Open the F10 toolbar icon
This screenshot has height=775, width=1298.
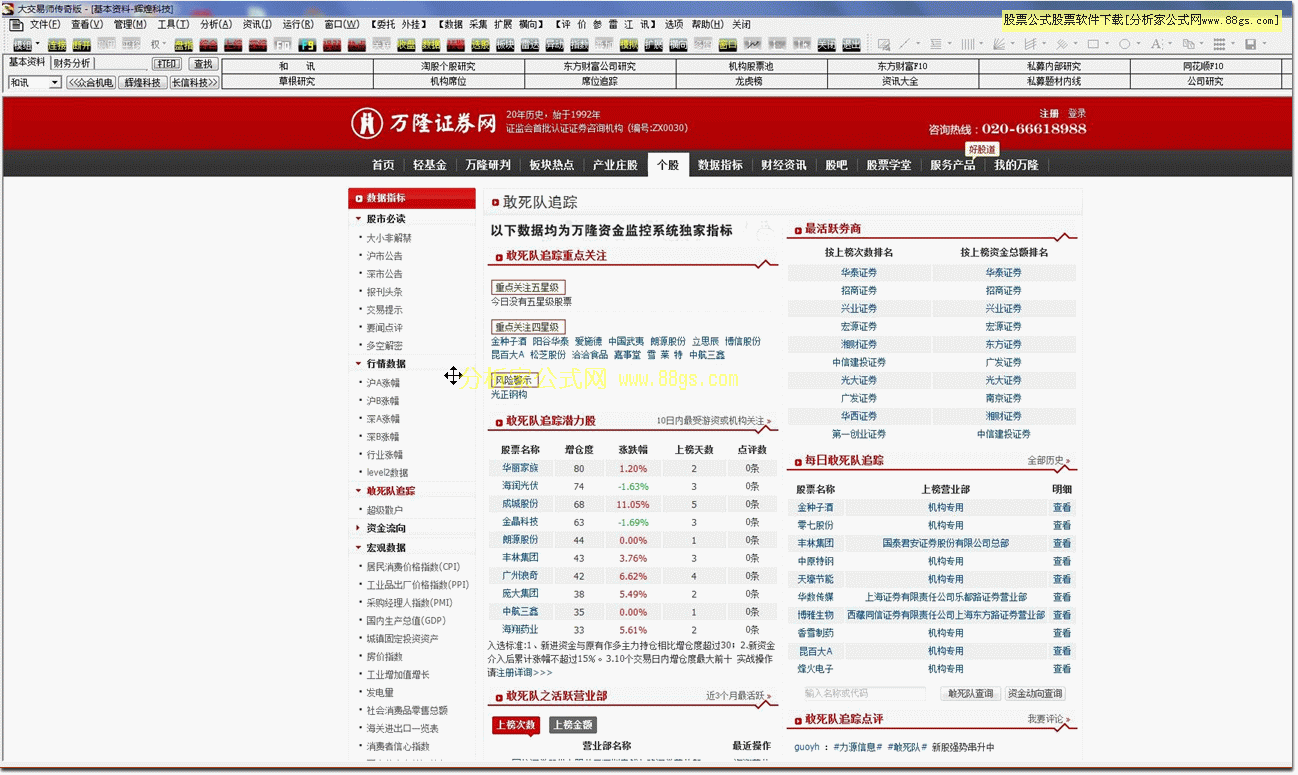[x=282, y=45]
